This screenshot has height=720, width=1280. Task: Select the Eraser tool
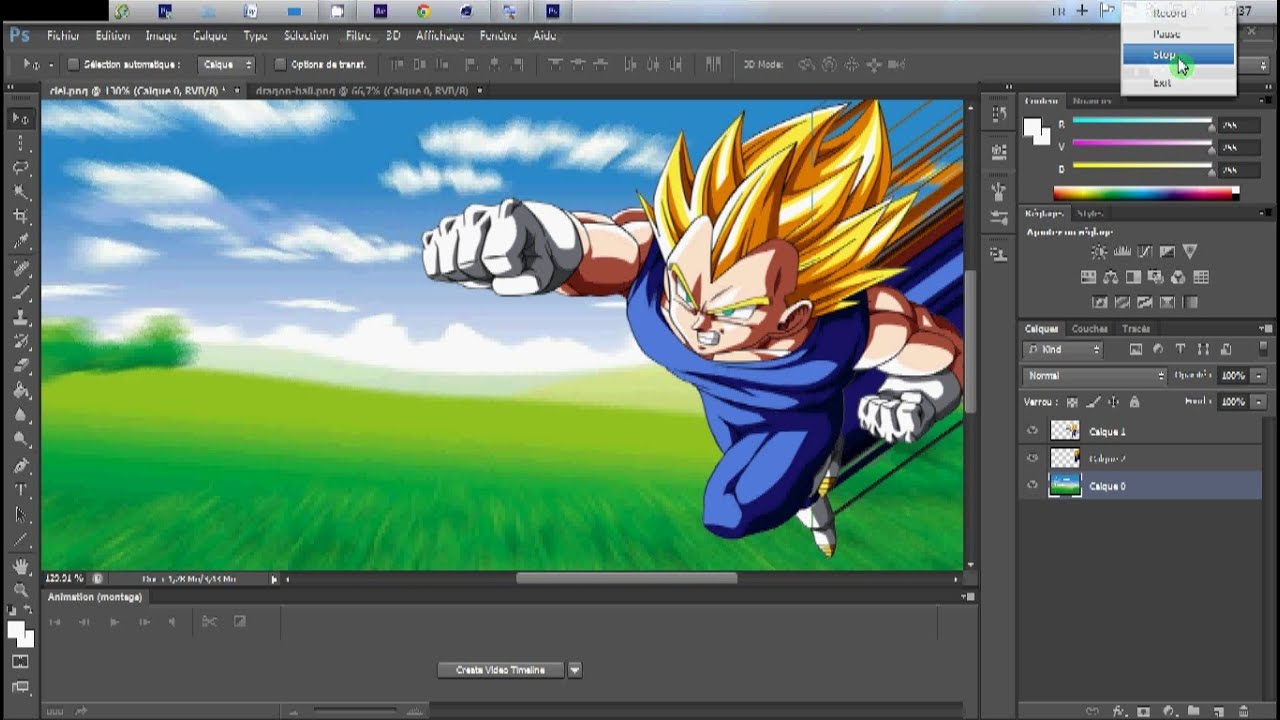coord(21,366)
